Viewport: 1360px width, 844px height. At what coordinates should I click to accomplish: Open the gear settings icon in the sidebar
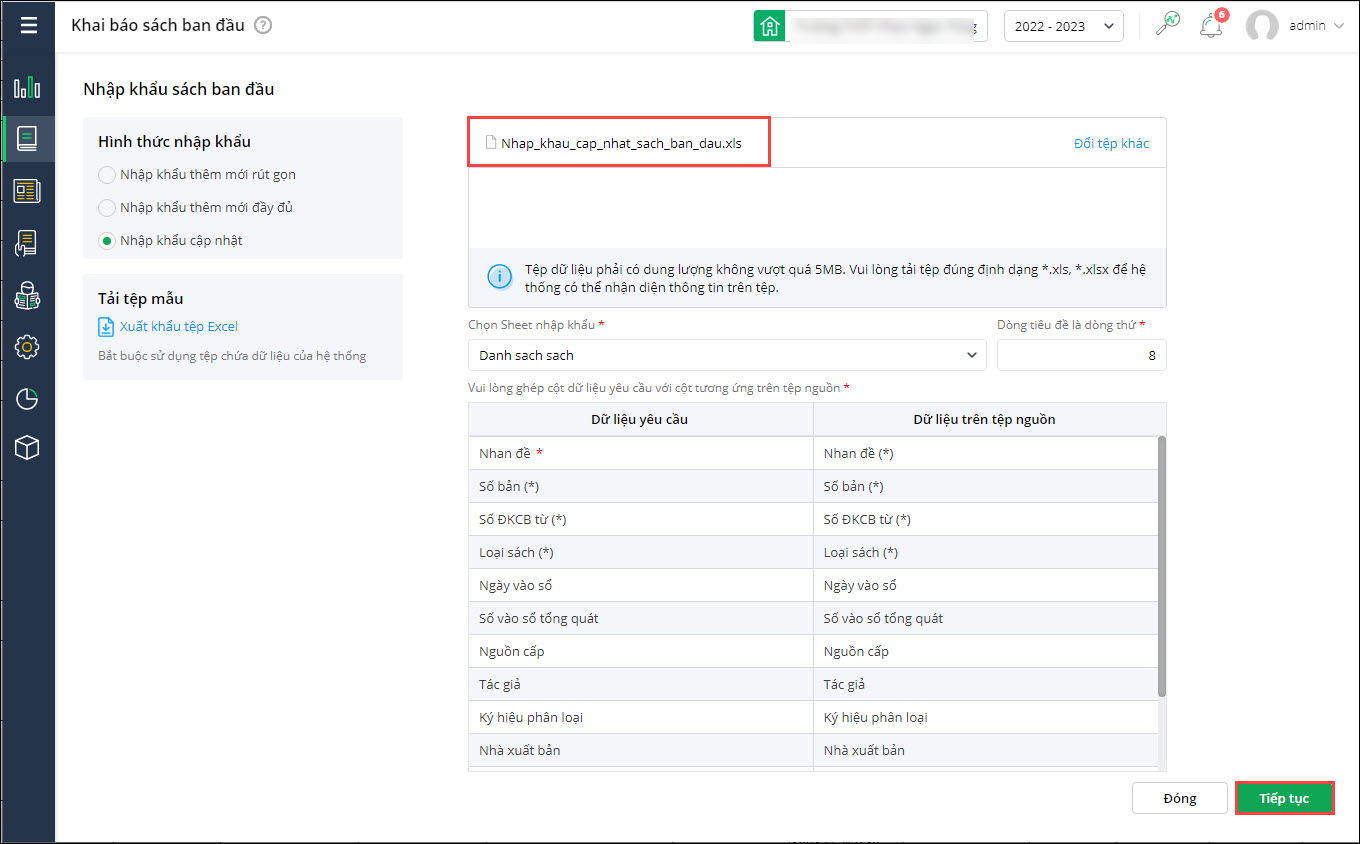27,347
